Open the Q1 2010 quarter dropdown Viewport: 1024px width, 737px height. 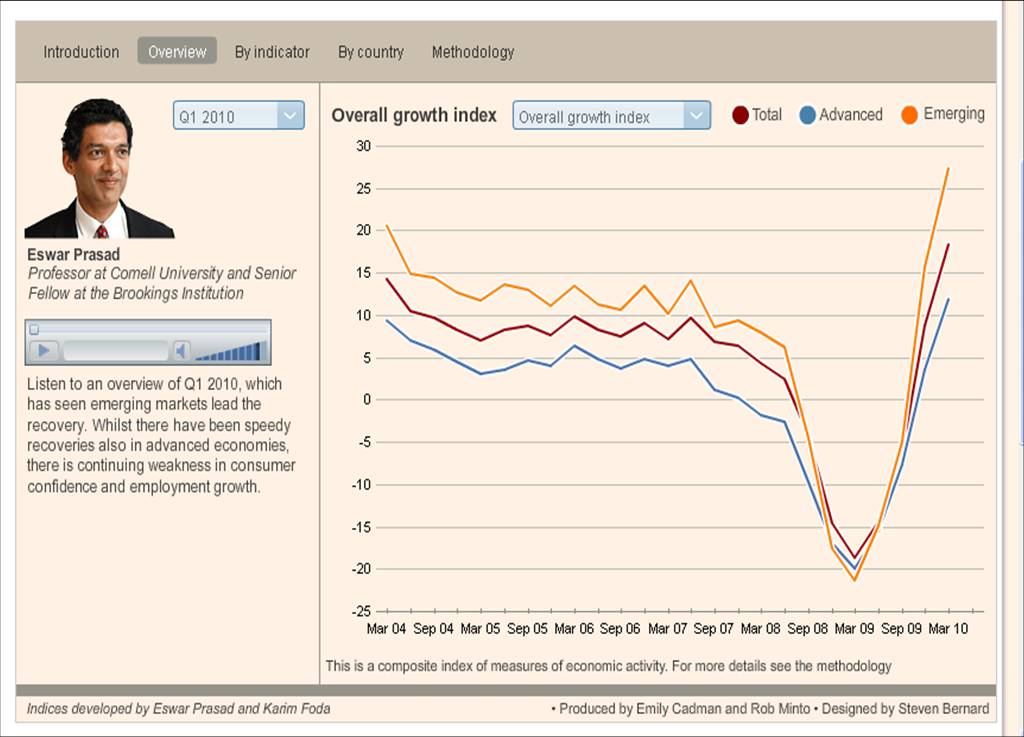click(x=225, y=116)
